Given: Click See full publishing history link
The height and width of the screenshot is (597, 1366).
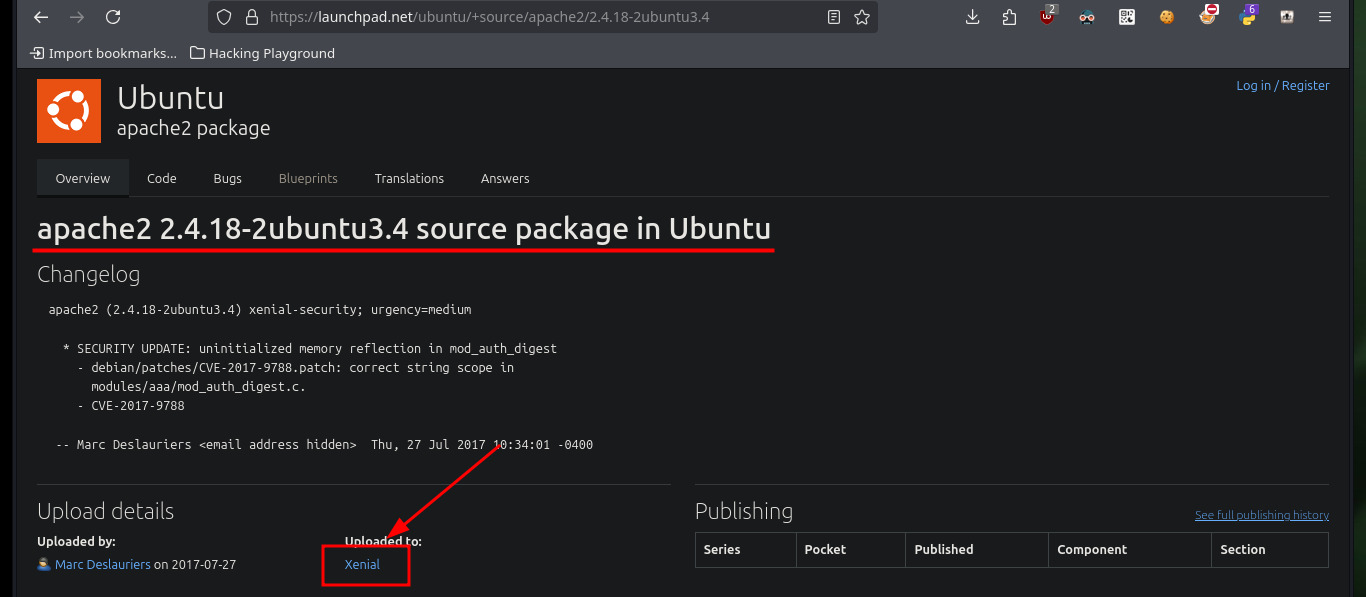Looking at the screenshot, I should 1262,515.
